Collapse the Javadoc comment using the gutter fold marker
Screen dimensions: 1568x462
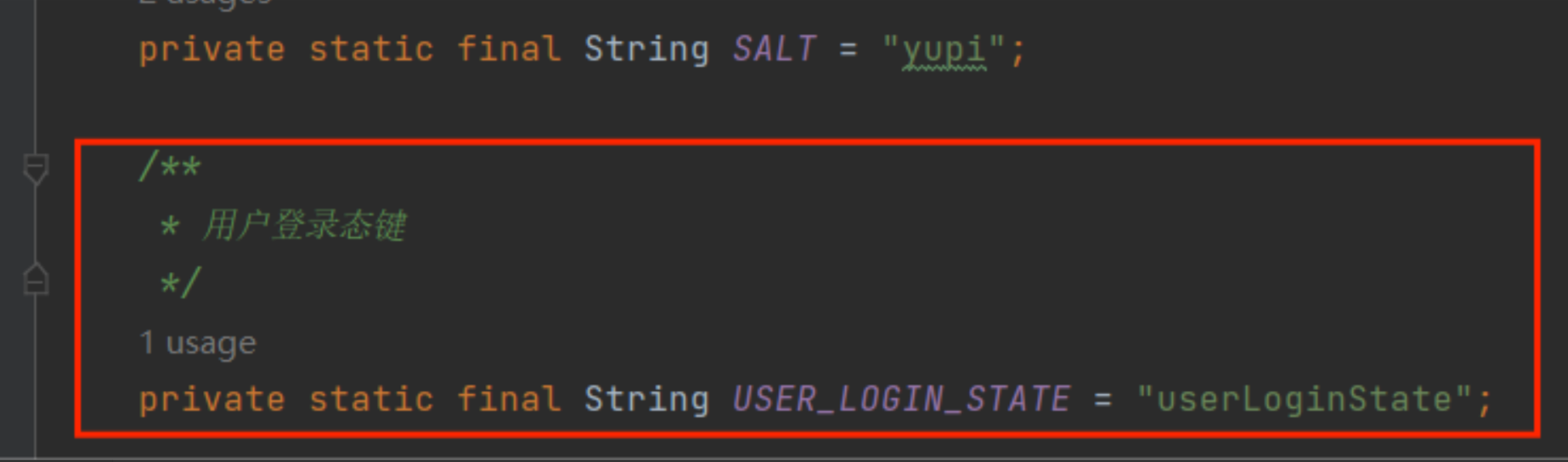pyautogui.click(x=36, y=168)
